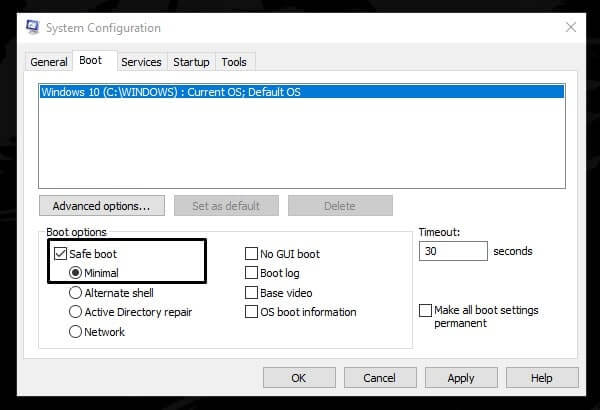600x410 pixels.
Task: Choose Alternate shell safe boot mode
Action: point(75,292)
